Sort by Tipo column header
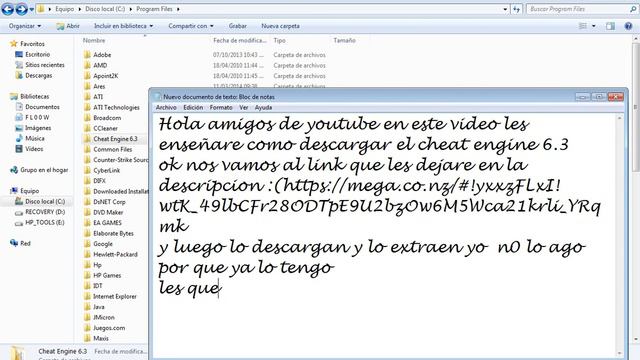 [280, 40]
